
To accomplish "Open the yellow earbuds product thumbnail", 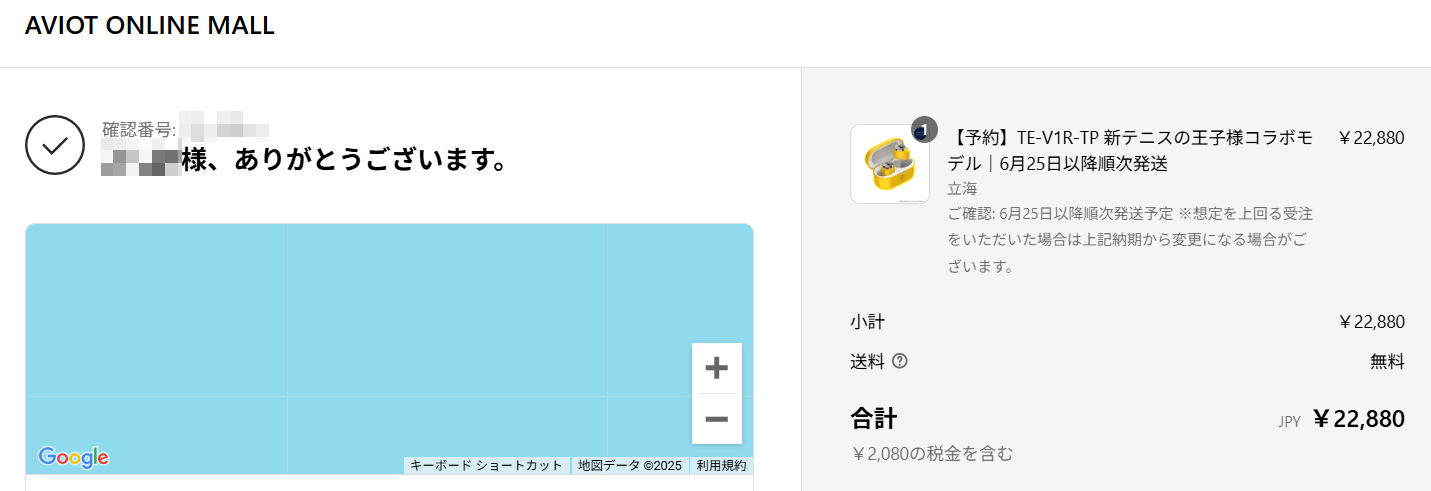I will [x=890, y=164].
